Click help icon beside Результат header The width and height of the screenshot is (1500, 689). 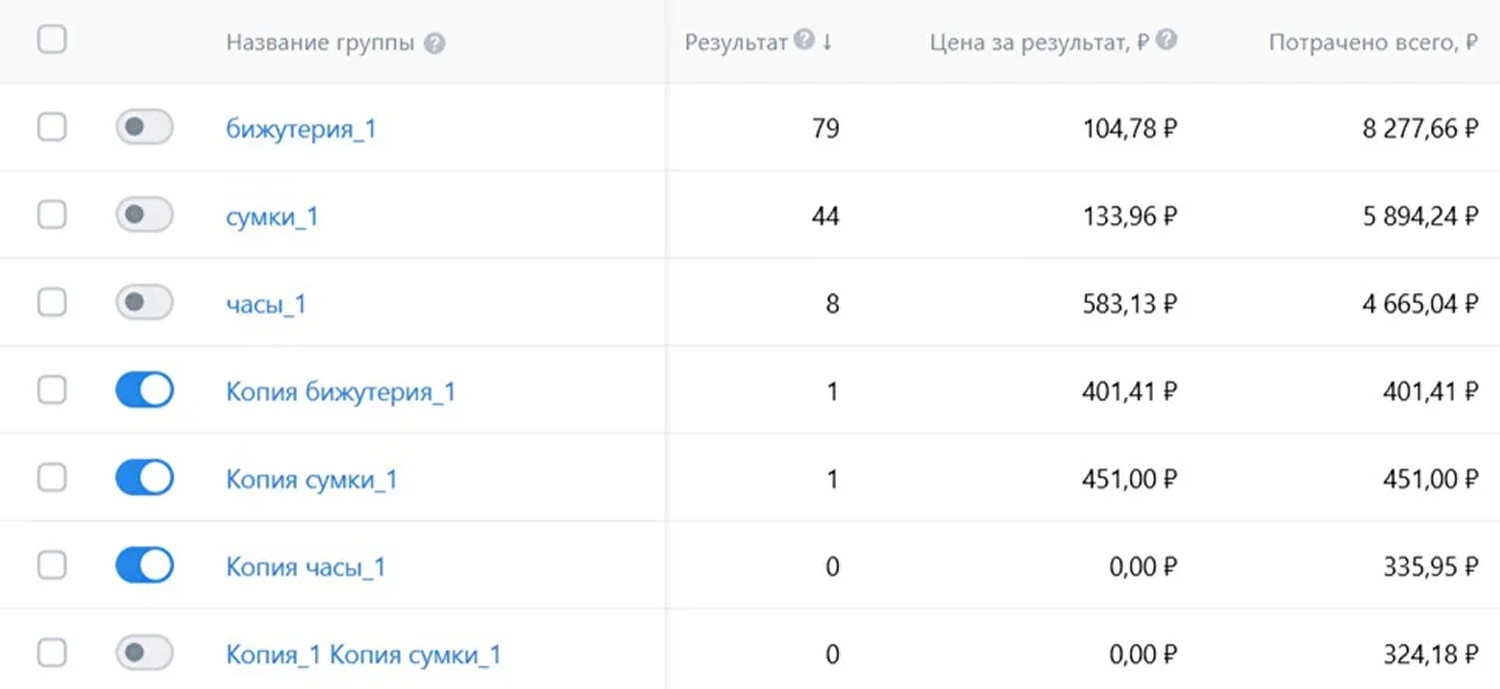[x=804, y=41]
